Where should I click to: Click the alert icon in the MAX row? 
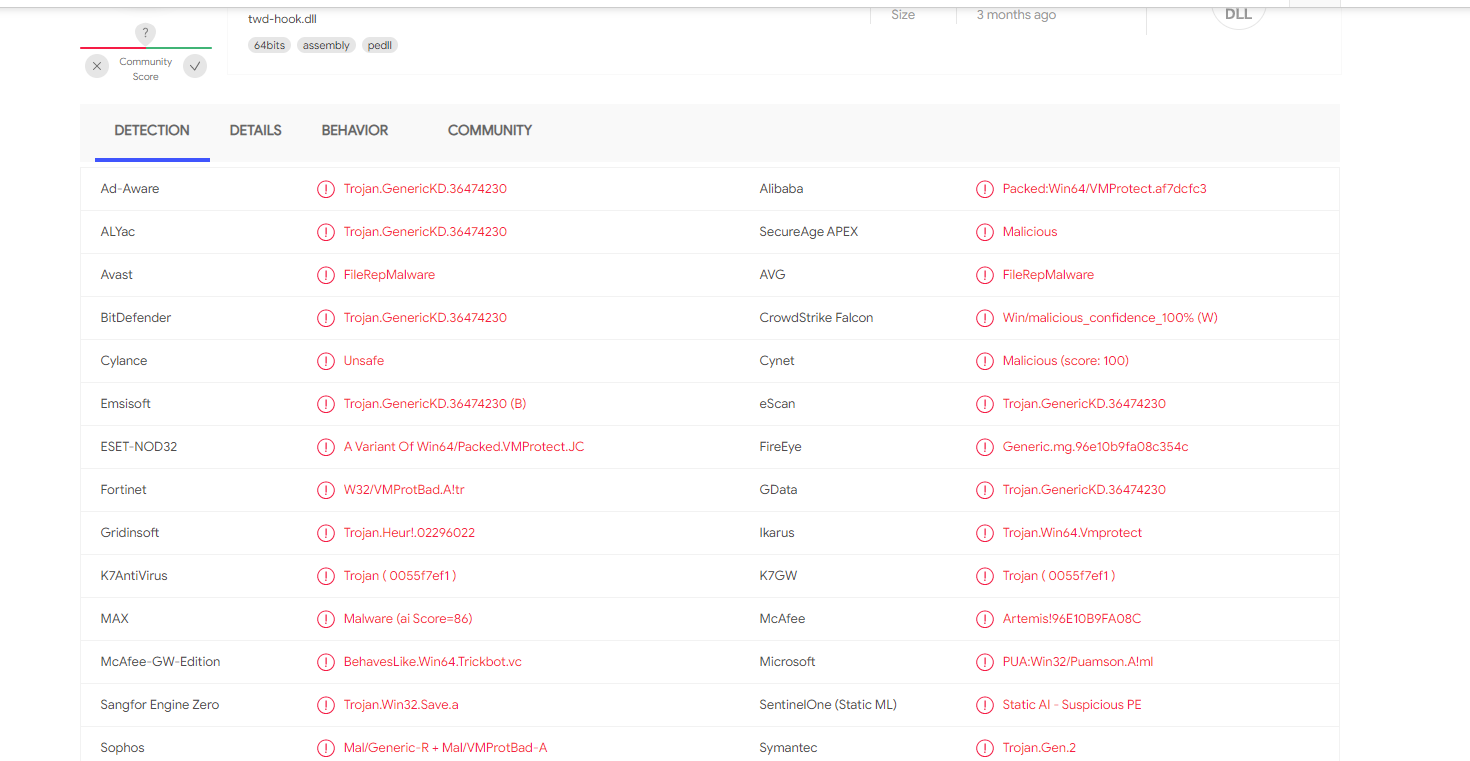tap(326, 619)
